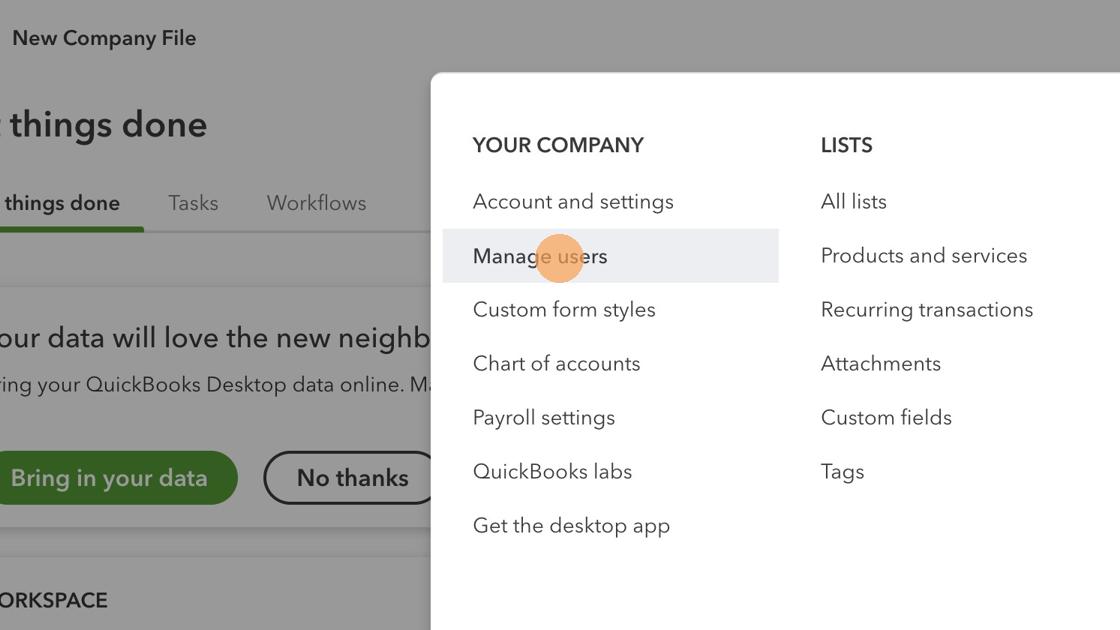Switch to Tasks tab
This screenshot has width=1120, height=630.
click(193, 203)
